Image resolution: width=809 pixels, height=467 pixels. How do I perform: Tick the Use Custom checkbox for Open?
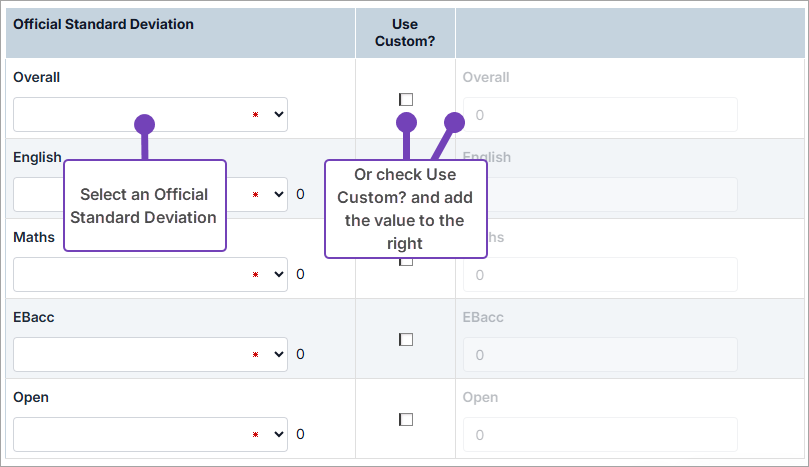405,419
